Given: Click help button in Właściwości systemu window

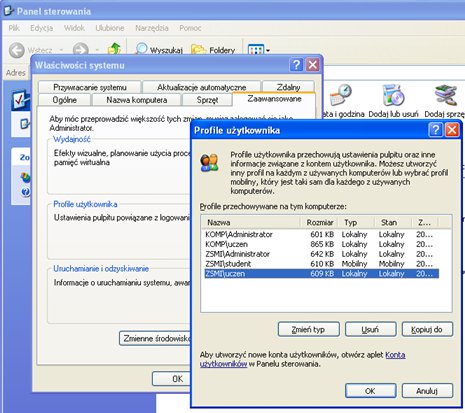Looking at the screenshot, I should tap(296, 64).
